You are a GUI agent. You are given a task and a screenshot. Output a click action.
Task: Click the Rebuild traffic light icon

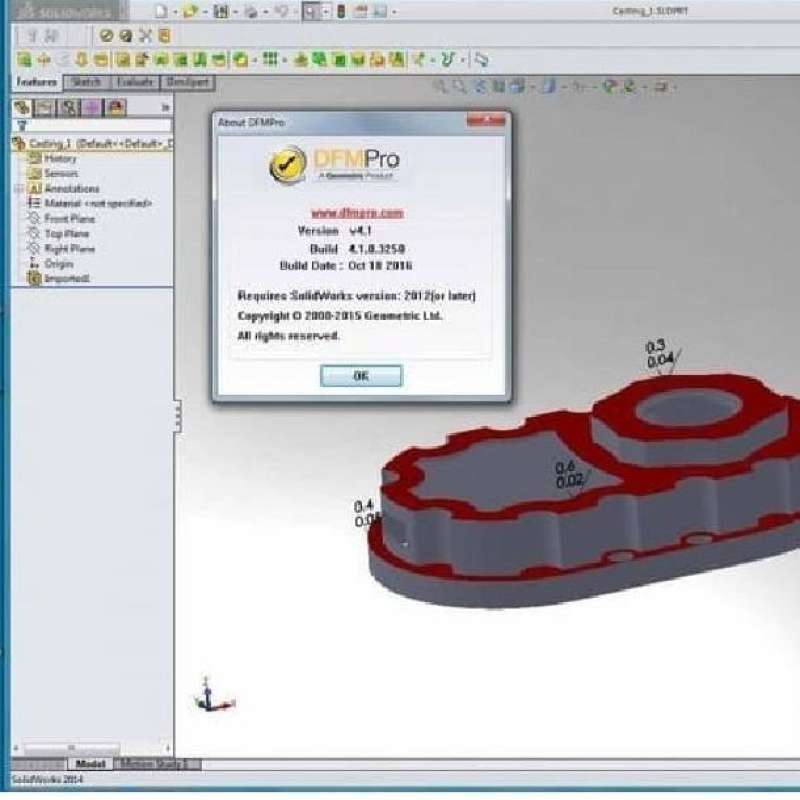[341, 11]
